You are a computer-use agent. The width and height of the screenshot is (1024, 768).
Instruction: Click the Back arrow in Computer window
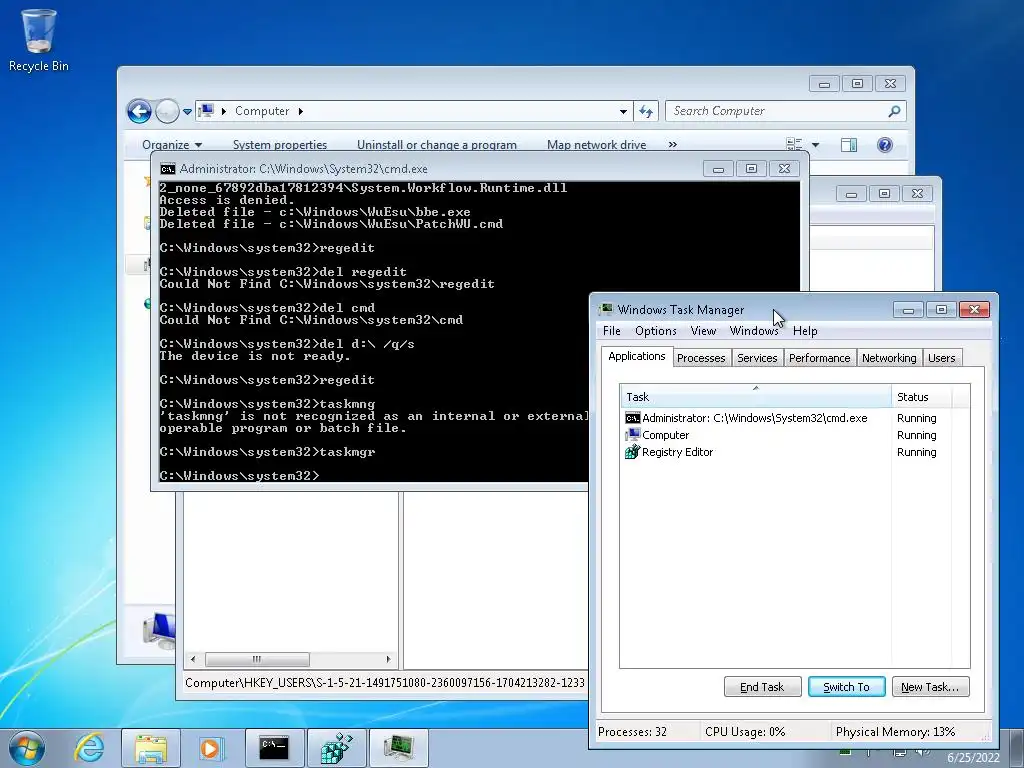(x=139, y=112)
